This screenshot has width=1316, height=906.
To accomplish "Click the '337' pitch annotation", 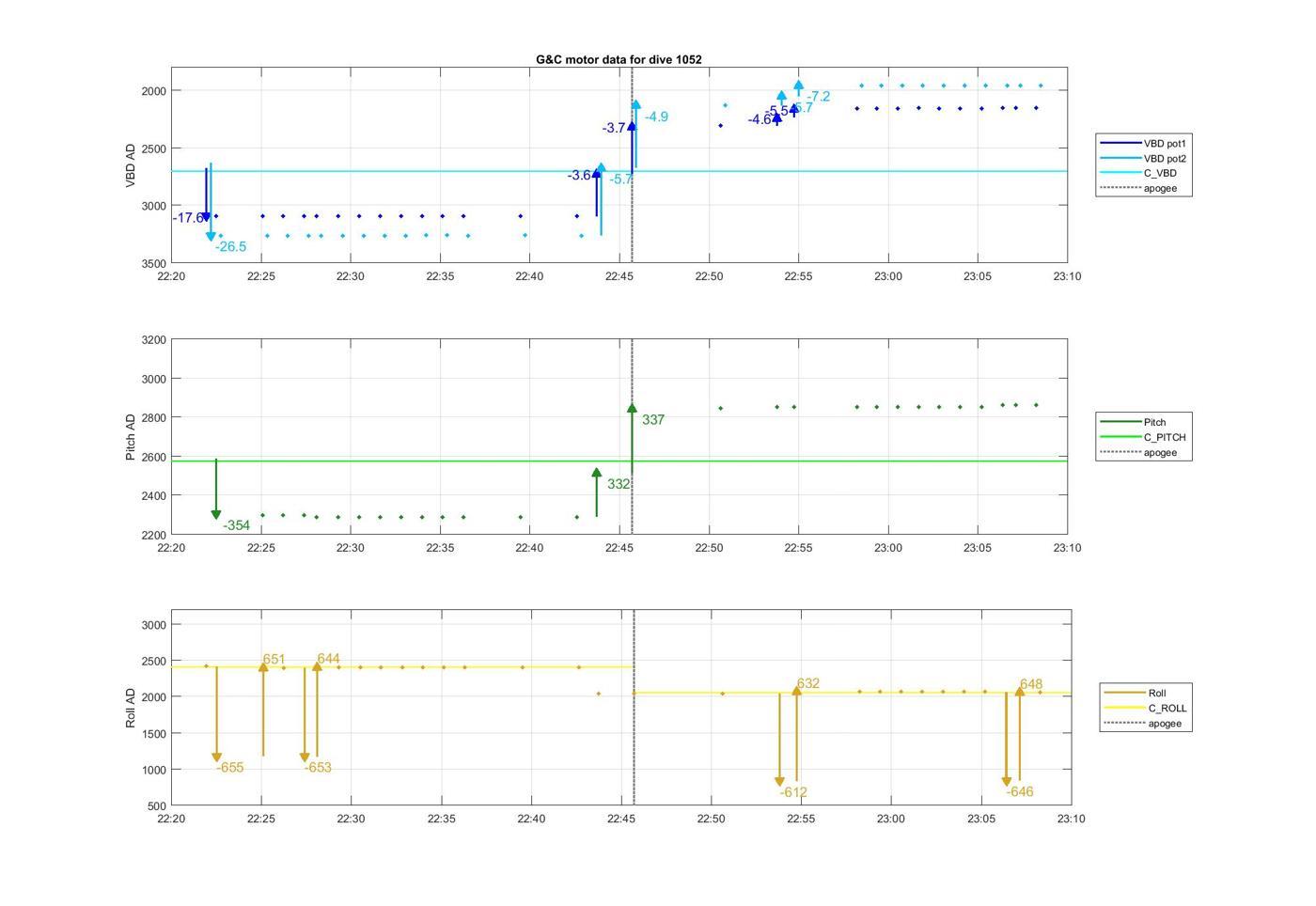I will [653, 420].
